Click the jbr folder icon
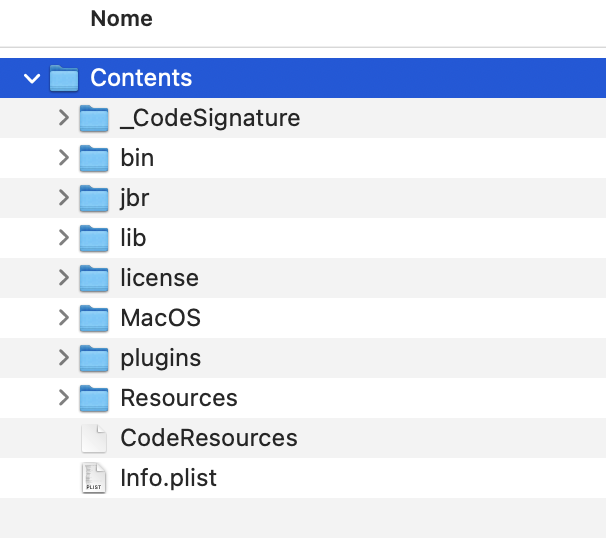Screen dimensions: 606x548 click(93, 198)
